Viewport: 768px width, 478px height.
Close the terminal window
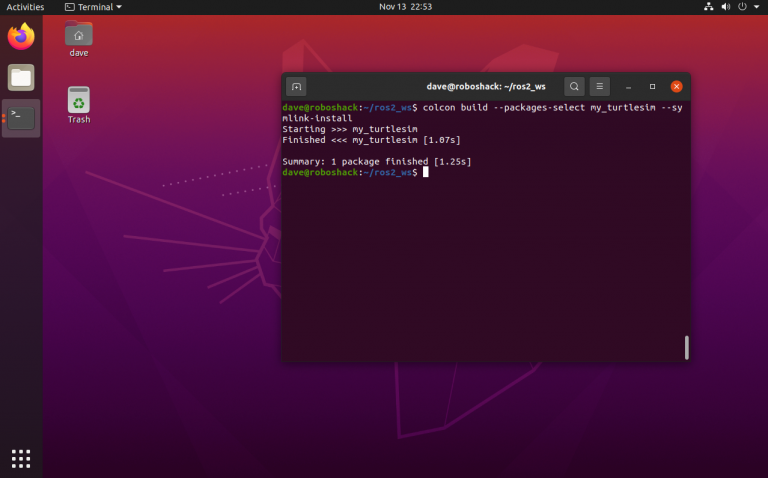(x=677, y=87)
